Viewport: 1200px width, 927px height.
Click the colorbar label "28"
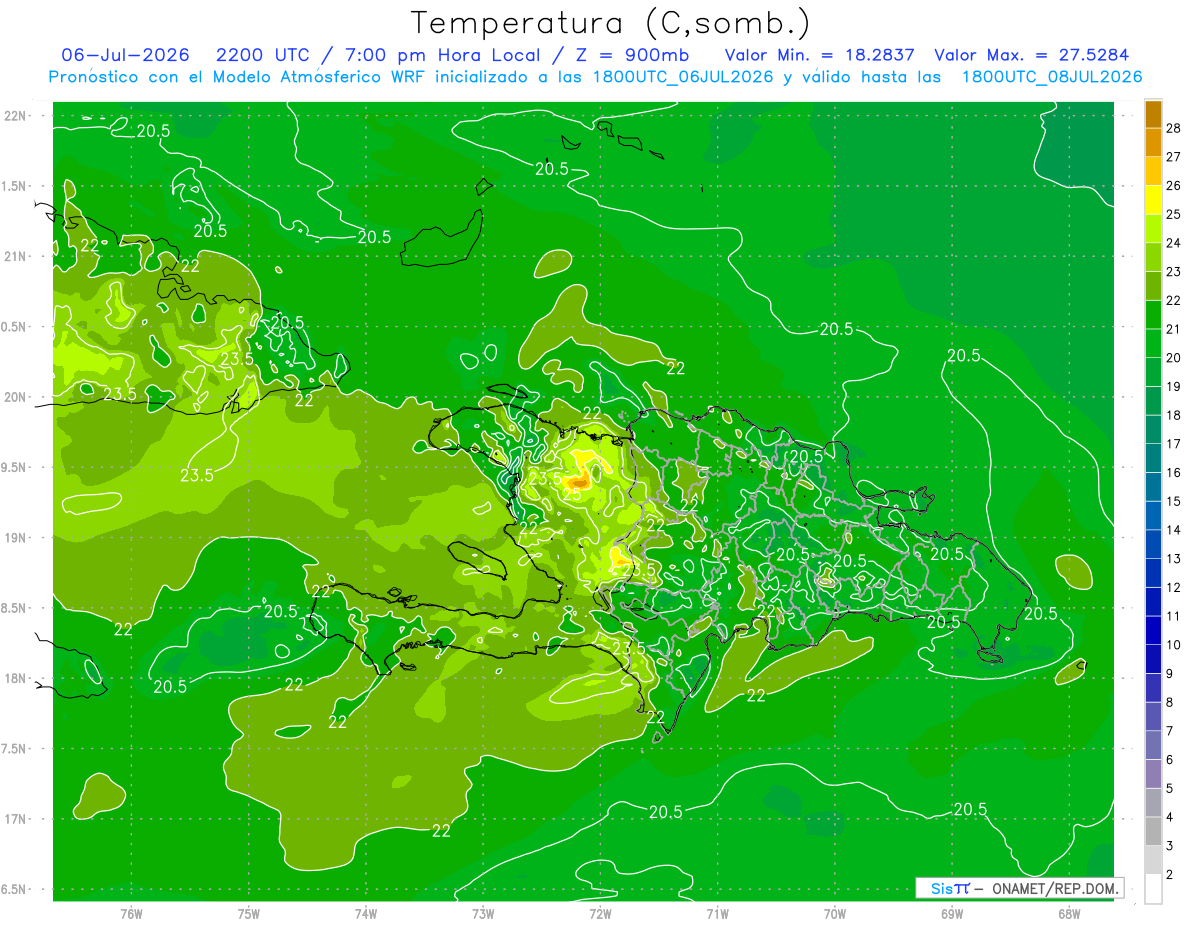coord(1174,128)
